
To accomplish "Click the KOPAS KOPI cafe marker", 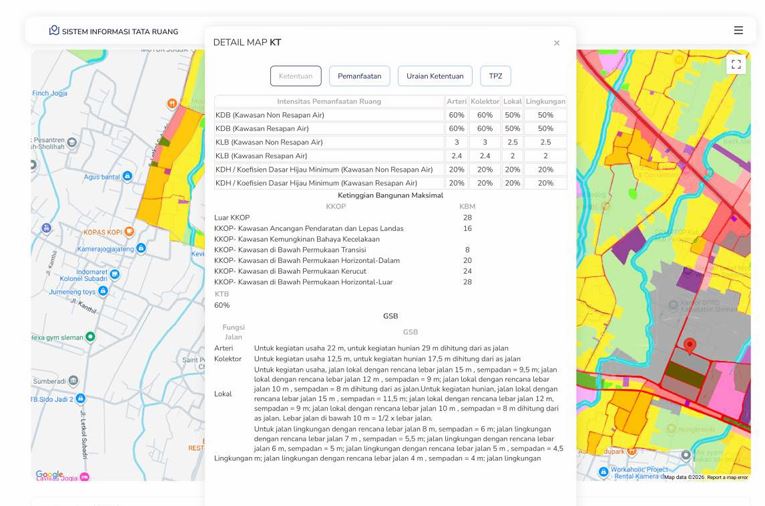I will pos(129,232).
